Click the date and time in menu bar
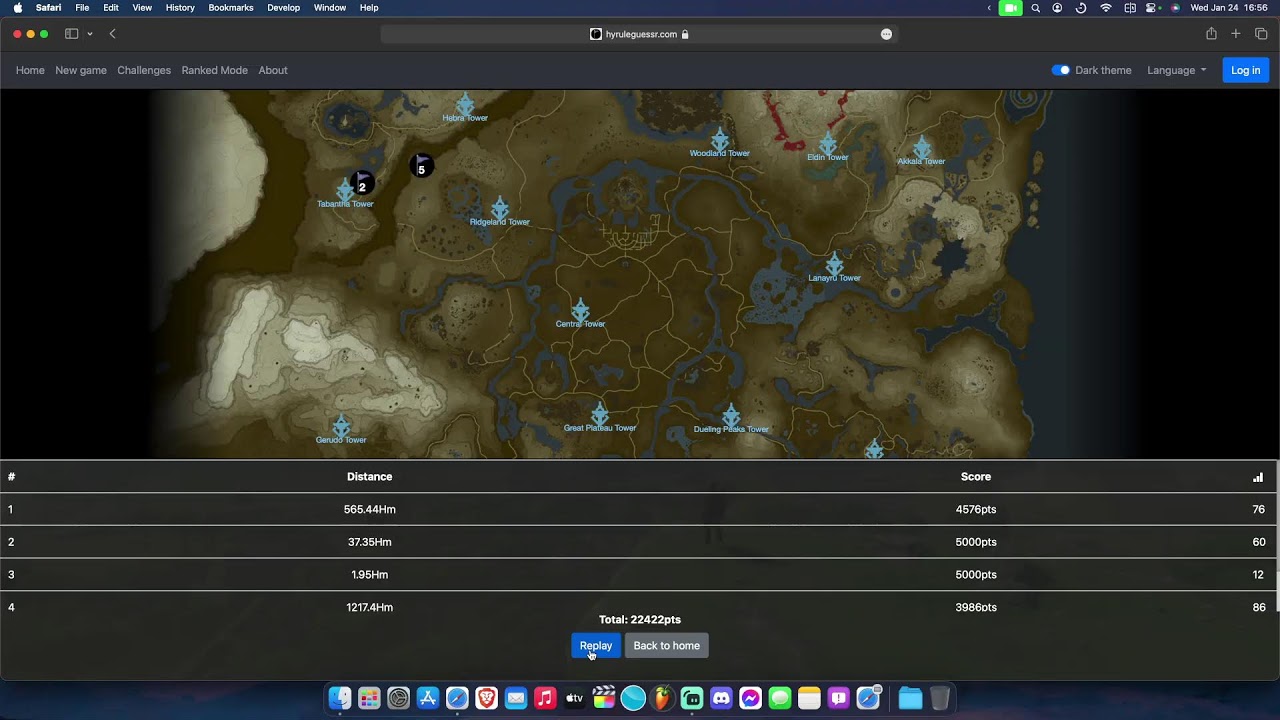Image resolution: width=1280 pixels, height=720 pixels. tap(1229, 8)
